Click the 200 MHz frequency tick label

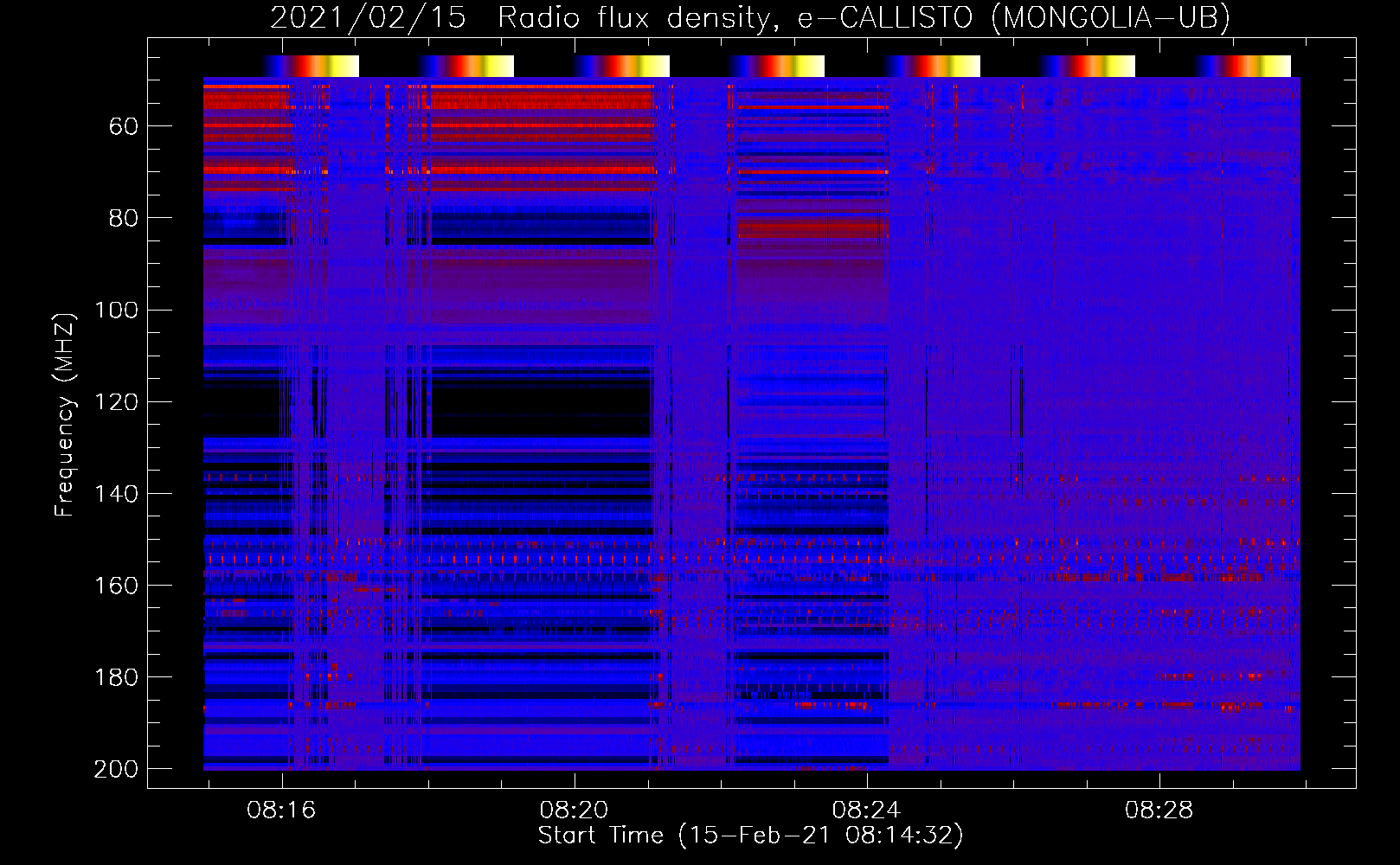pos(116,769)
